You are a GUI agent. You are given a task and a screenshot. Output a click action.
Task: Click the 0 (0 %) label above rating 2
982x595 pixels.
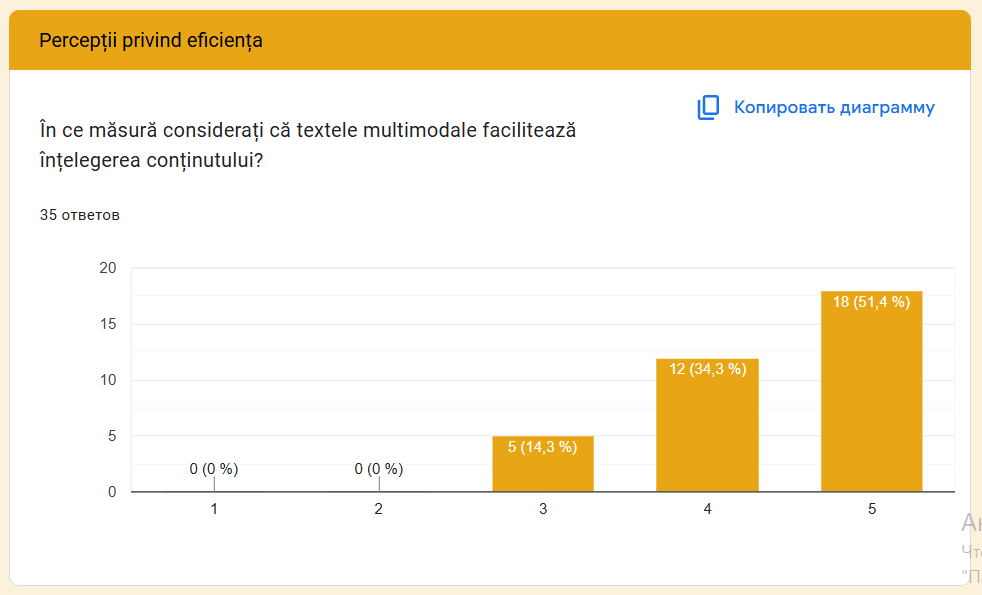click(379, 468)
